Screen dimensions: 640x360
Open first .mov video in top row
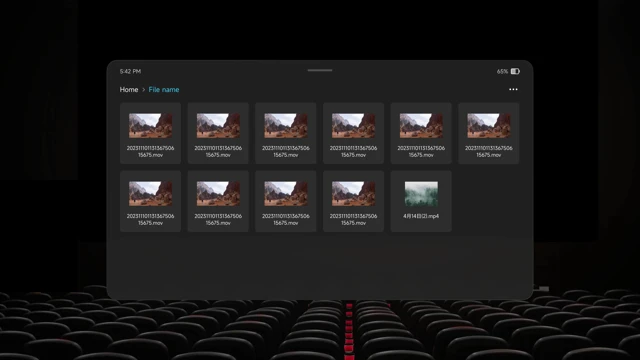[x=150, y=133]
